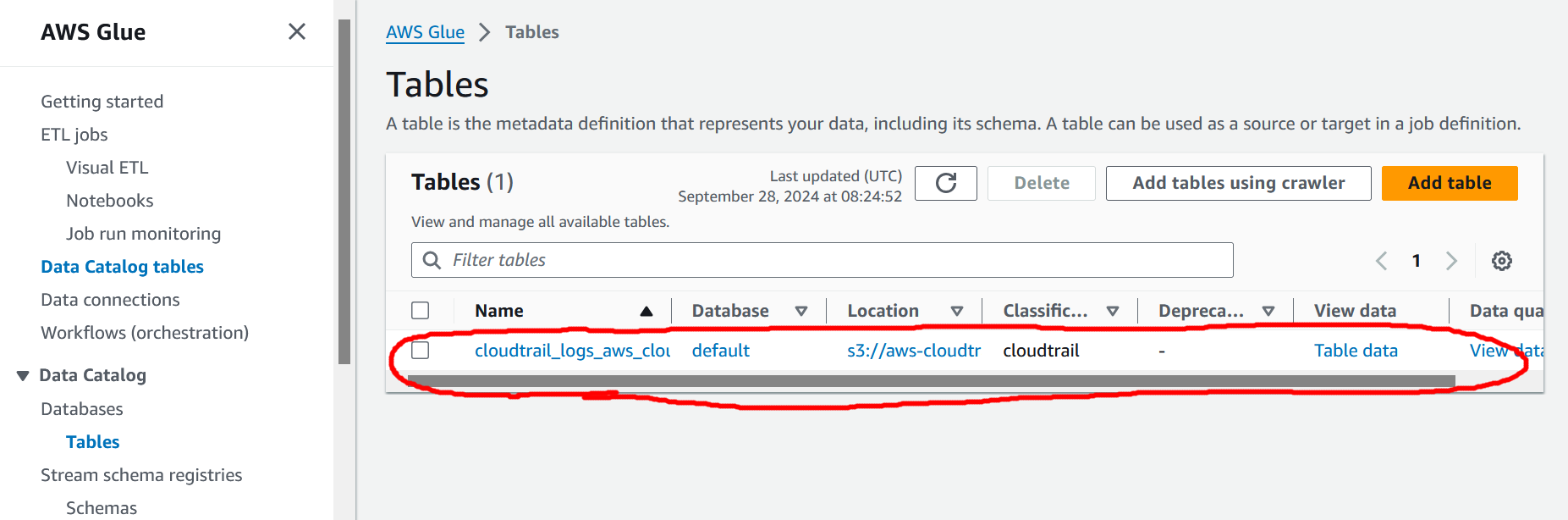Open Location column sort dropdown
1568x520 pixels.
pos(956,311)
